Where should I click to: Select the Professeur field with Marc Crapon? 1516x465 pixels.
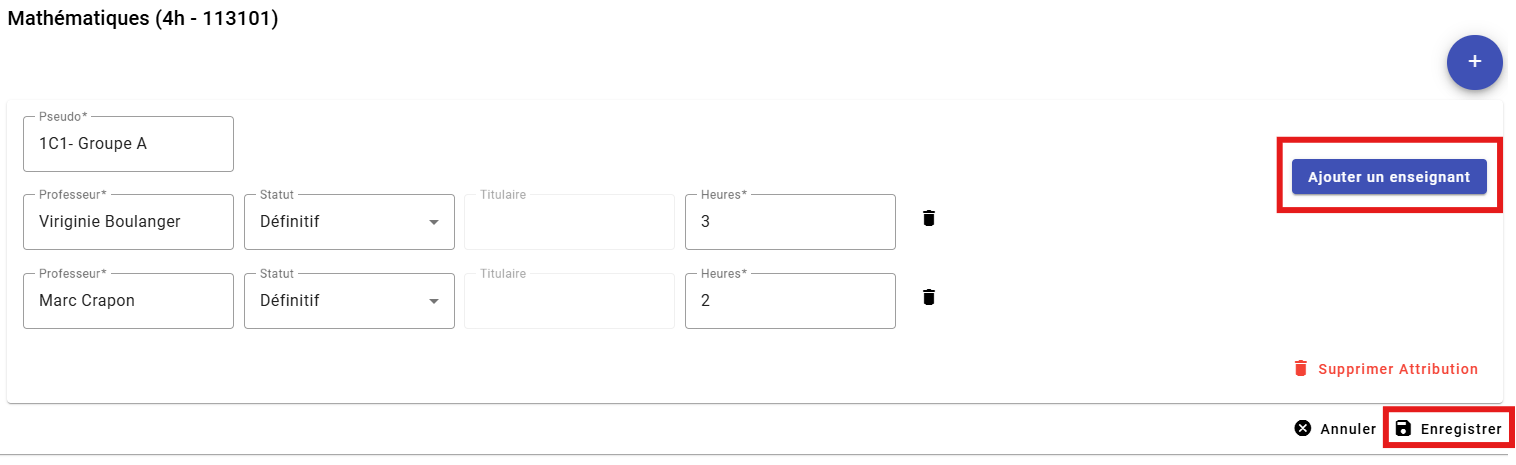click(128, 301)
